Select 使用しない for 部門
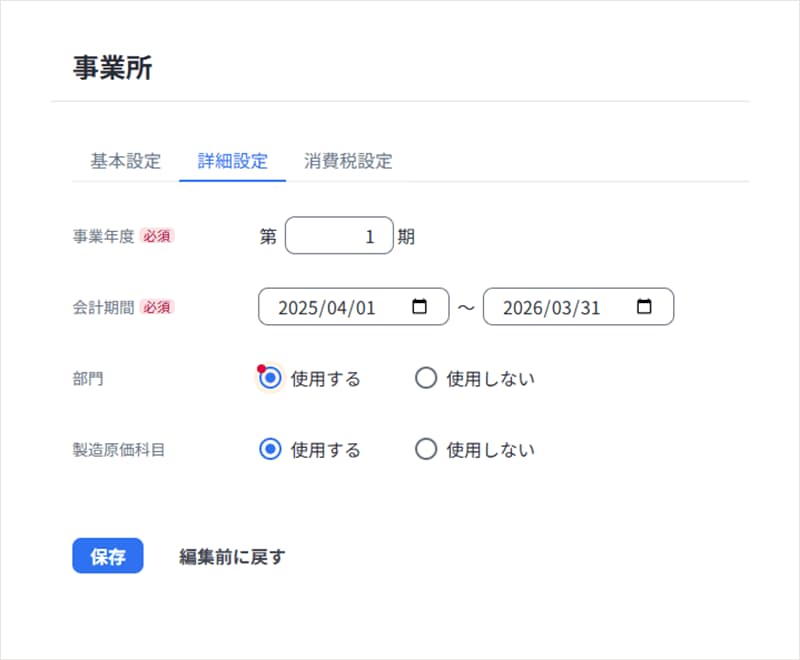Image resolution: width=800 pixels, height=660 pixels. pos(426,379)
